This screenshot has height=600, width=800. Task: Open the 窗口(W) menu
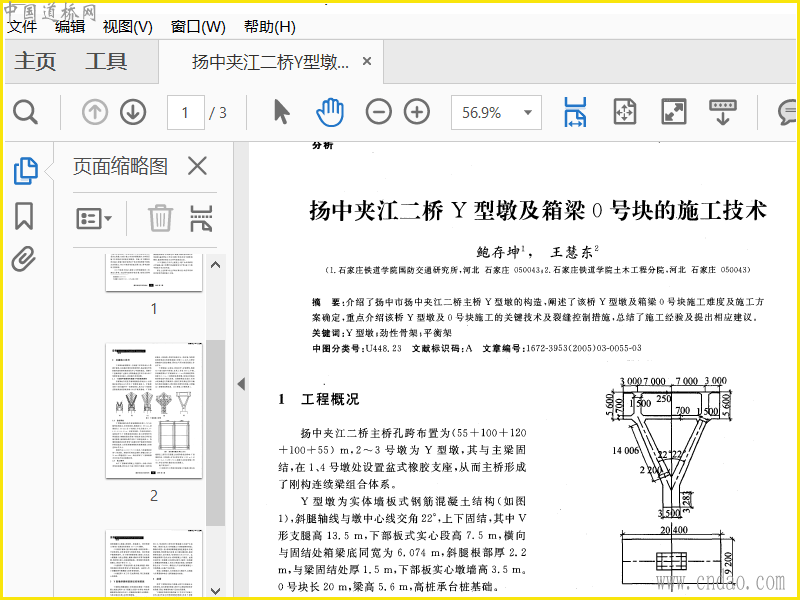198,27
